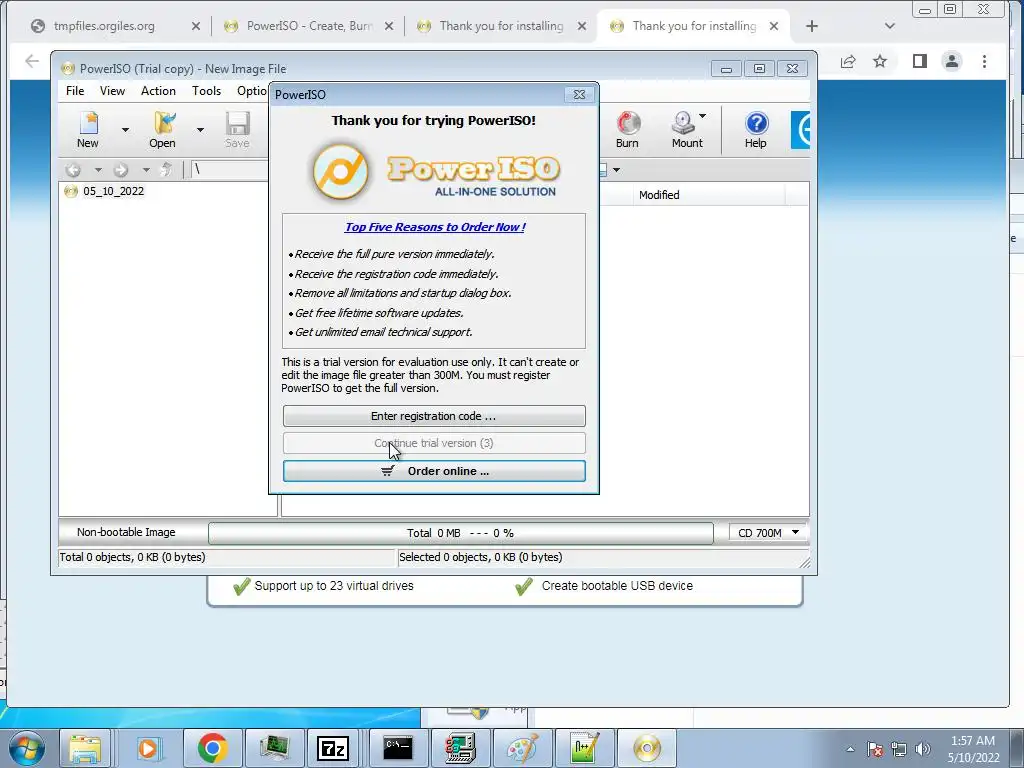
Task: Click Chrome's share page icon
Action: pyautogui.click(x=848, y=61)
